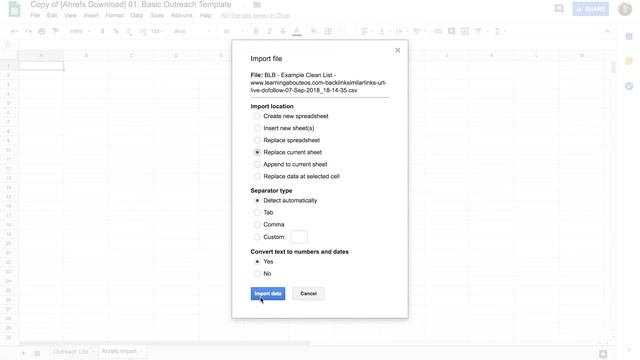Viewport: 640px width, 360px height.
Task: Open the Help menu
Action: pyautogui.click(x=205, y=16)
